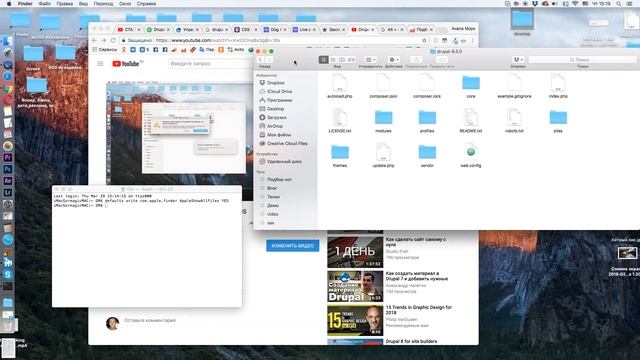Viewport: 640px width, 360px height.
Task: Open the Правка menu in menu bar
Action: [64, 4]
